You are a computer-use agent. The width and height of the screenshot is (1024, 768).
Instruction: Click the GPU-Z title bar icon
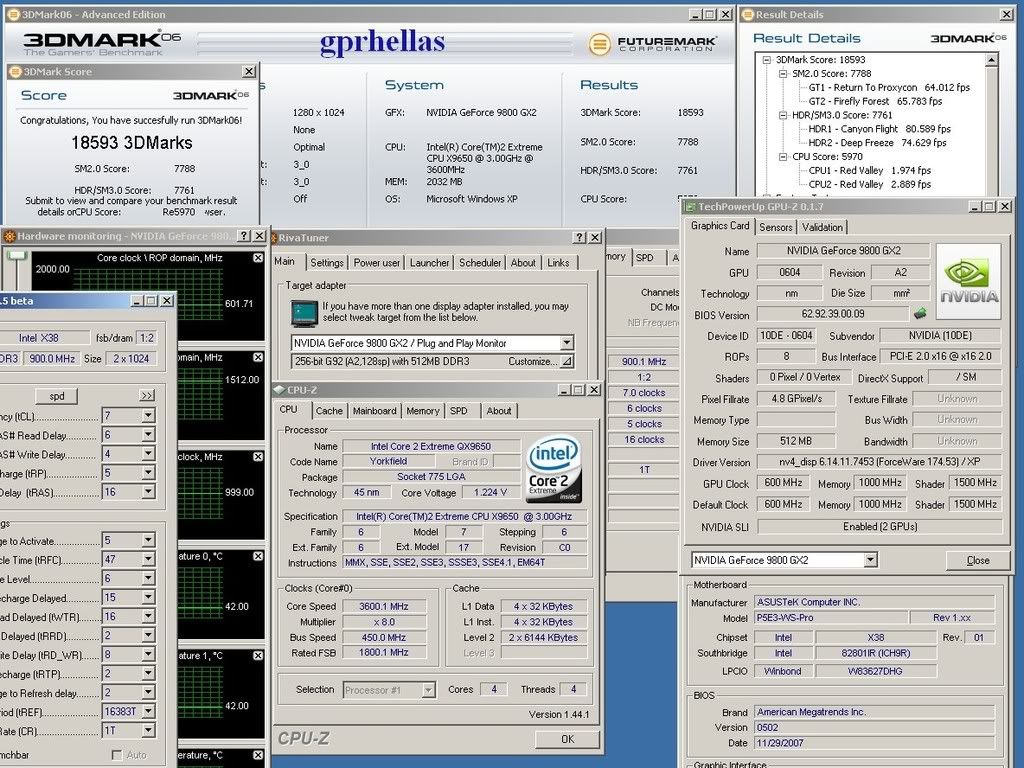690,206
